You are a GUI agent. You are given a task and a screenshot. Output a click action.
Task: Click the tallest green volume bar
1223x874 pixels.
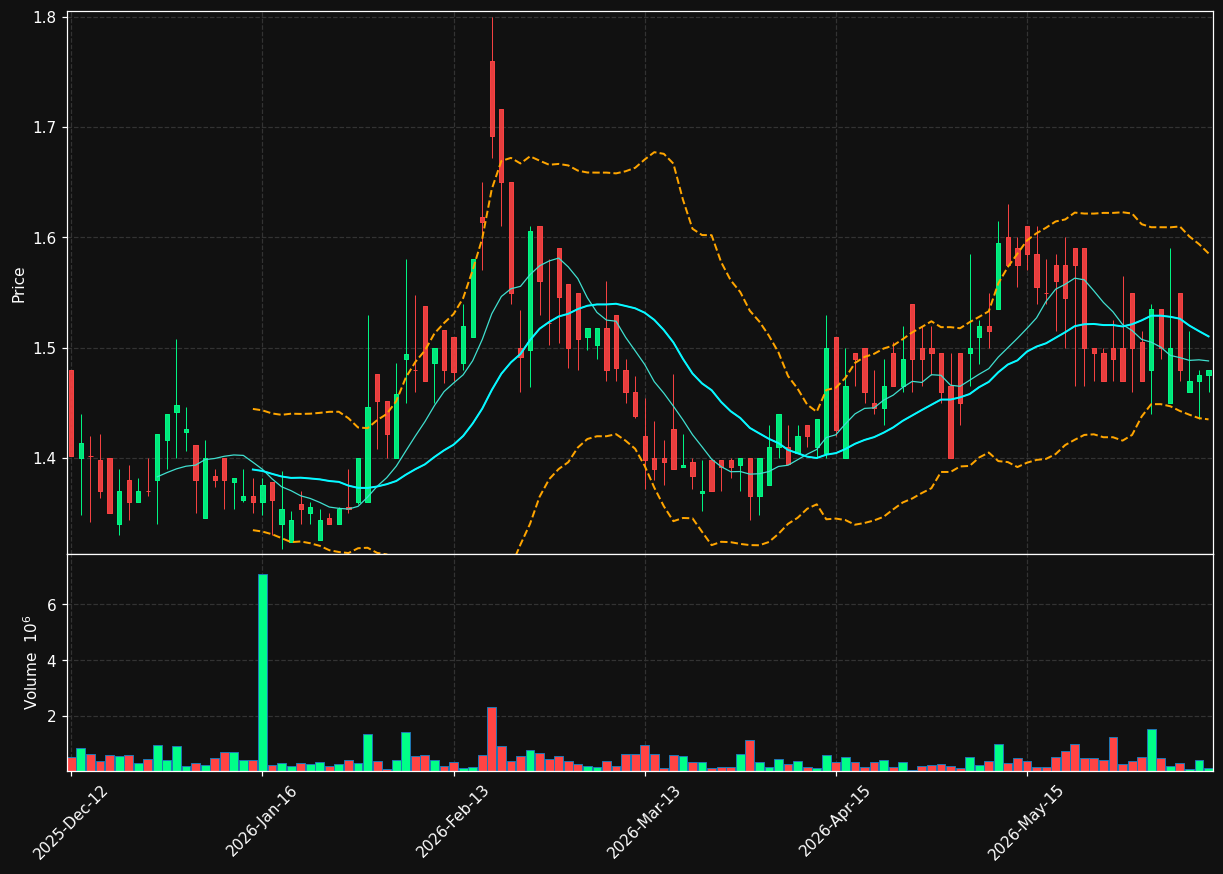point(262,672)
